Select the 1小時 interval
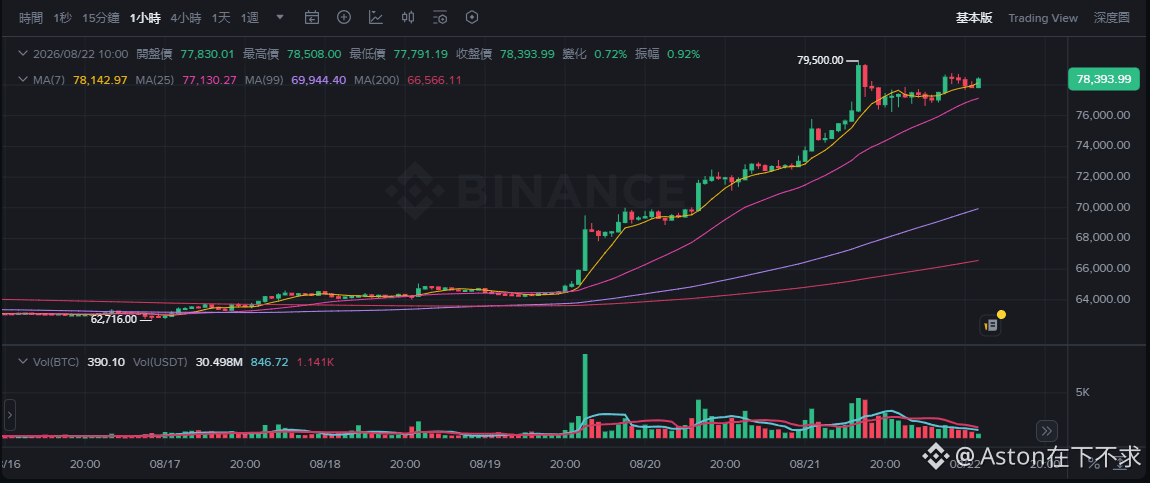This screenshot has width=1150, height=483. tap(145, 18)
